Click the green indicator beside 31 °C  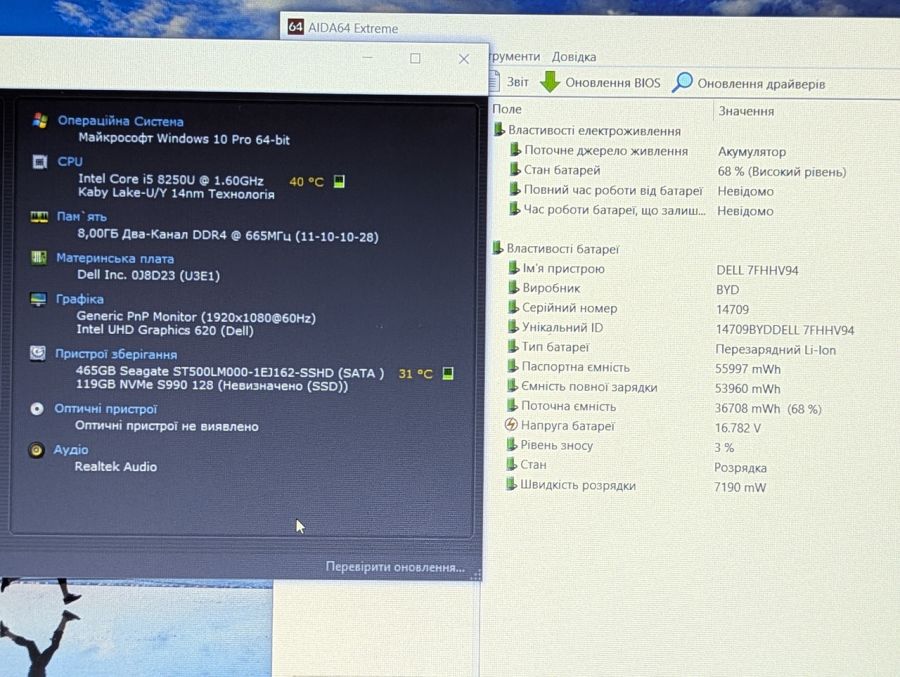[448, 373]
